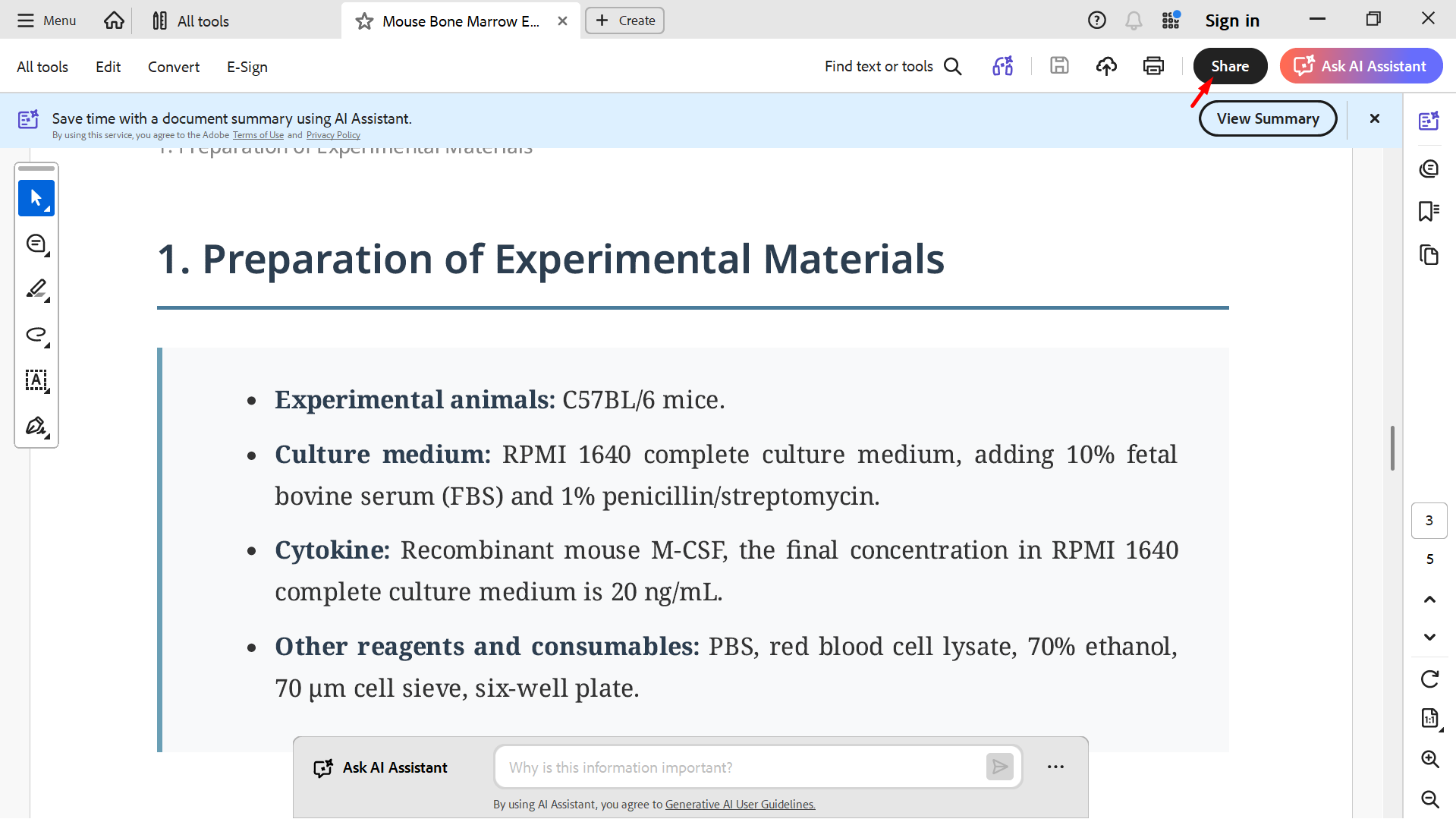Image resolution: width=1456 pixels, height=819 pixels.
Task: Open the AI Assistant panel in right sidebar
Action: [1429, 121]
